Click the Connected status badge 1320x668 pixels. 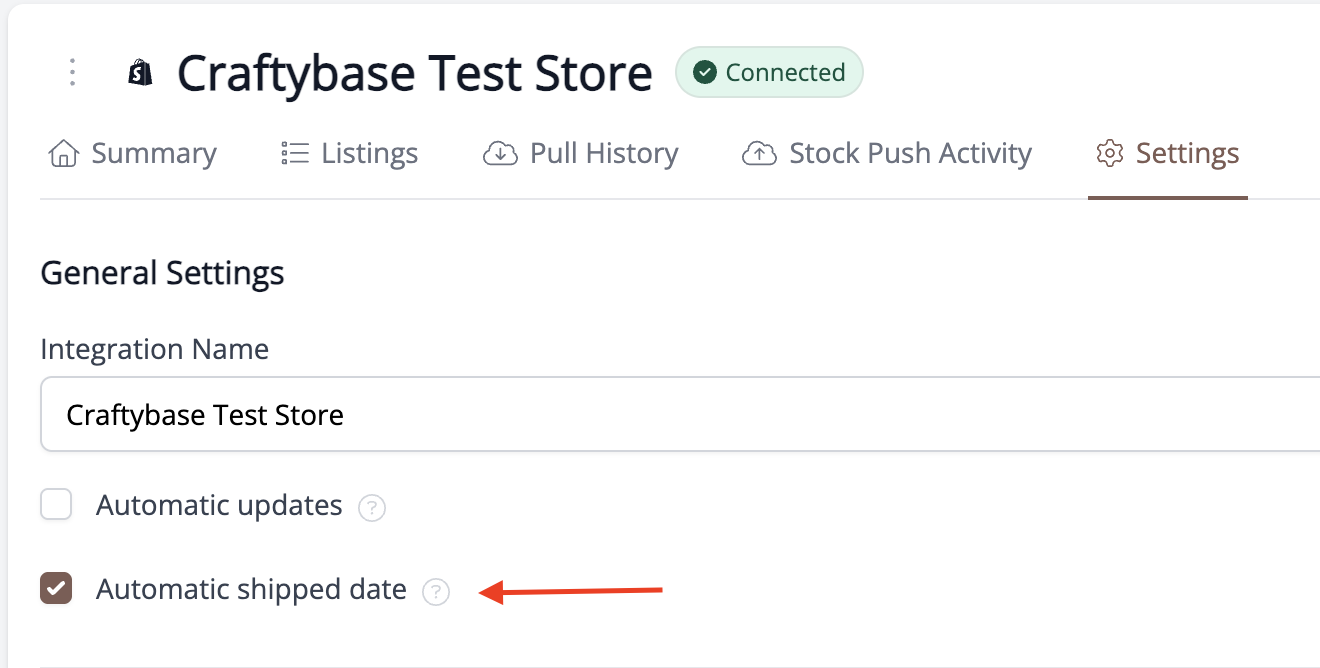769,73
